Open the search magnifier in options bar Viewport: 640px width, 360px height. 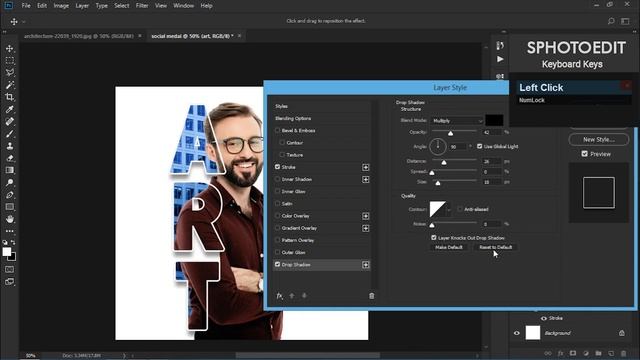tap(611, 21)
